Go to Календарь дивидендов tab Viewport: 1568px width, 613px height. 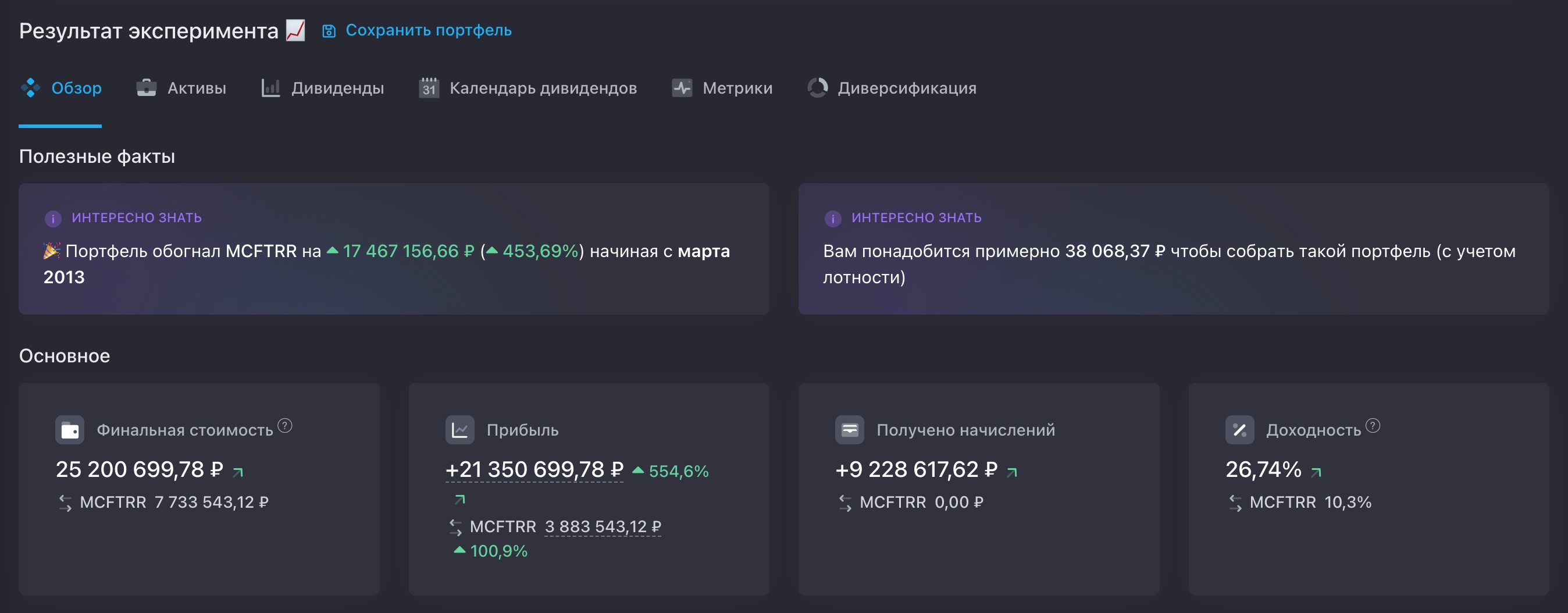tap(528, 88)
